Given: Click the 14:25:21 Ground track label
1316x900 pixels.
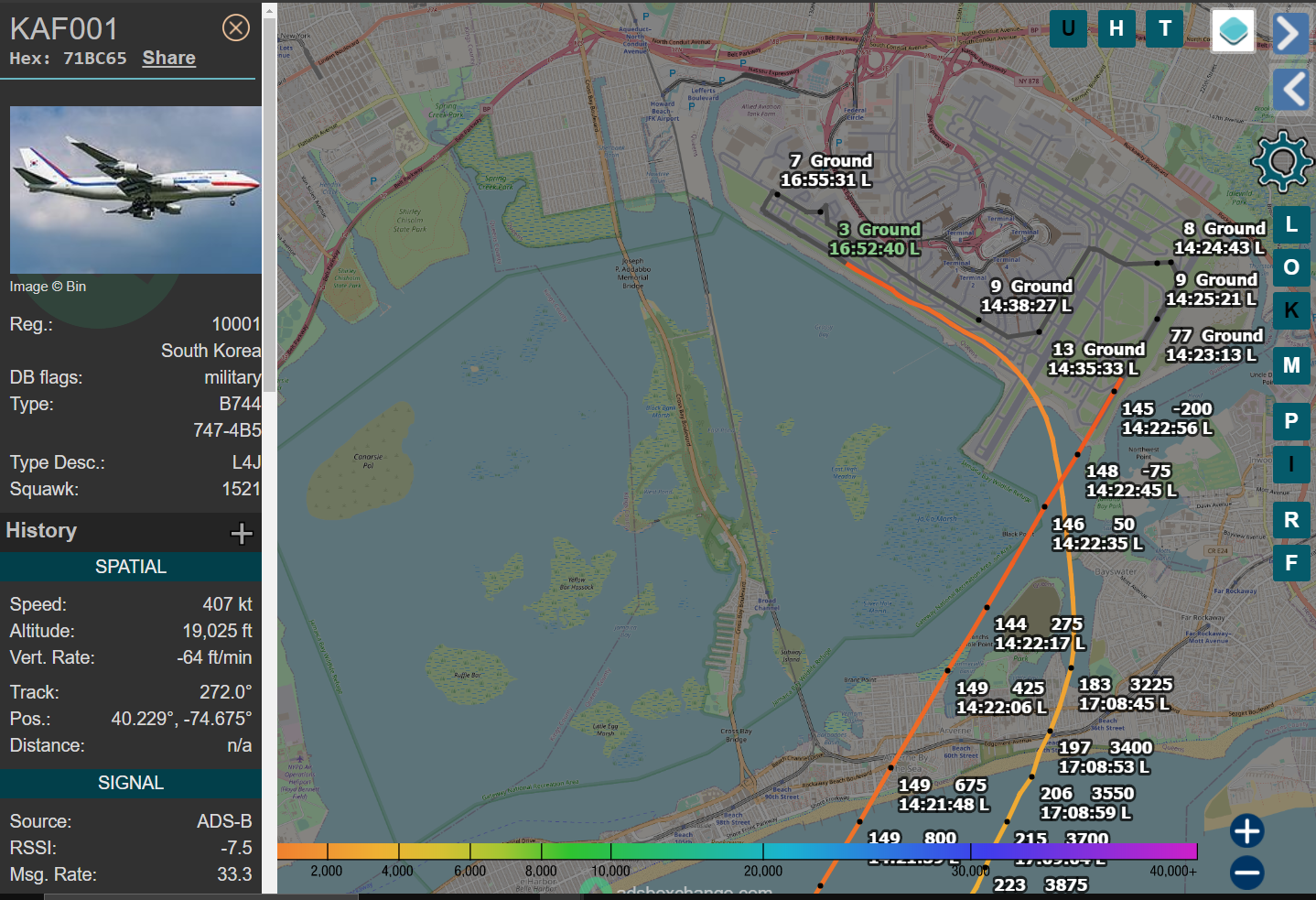Looking at the screenshot, I should [x=1211, y=289].
